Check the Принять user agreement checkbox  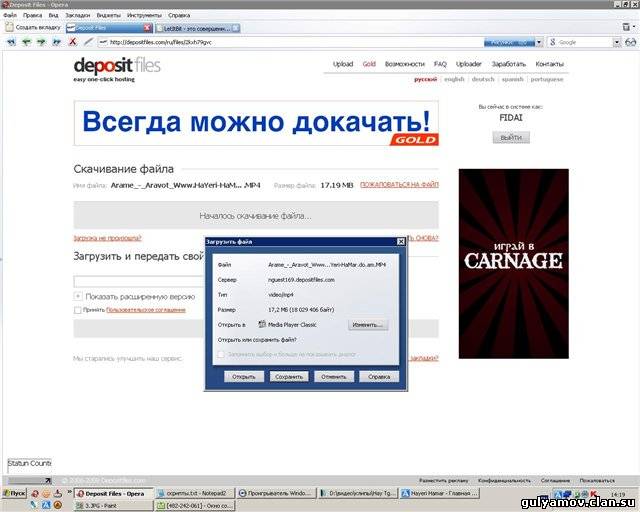click(x=78, y=310)
